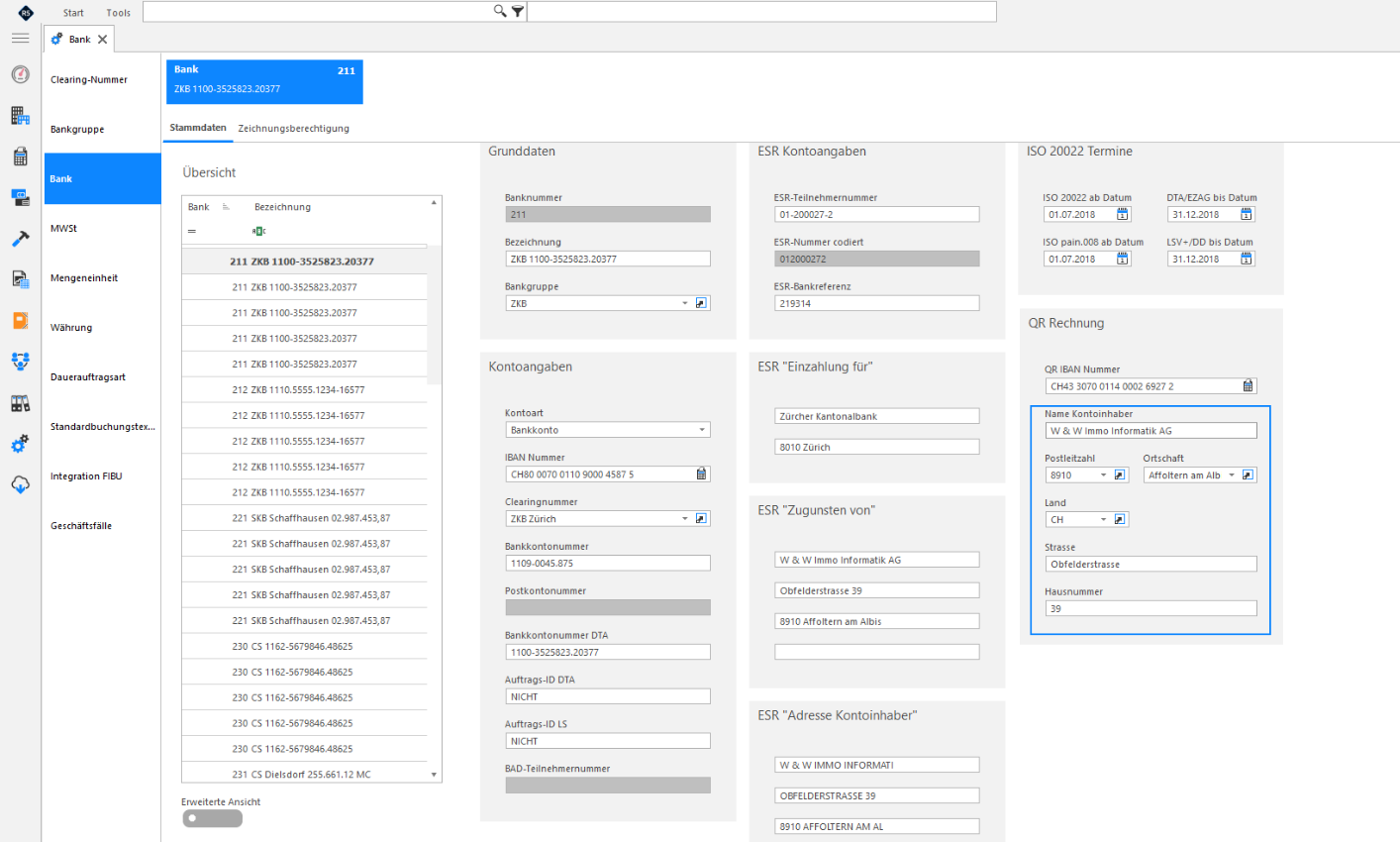Expand the Land dropdown
Viewport: 1400px width, 842px height.
tap(1104, 519)
